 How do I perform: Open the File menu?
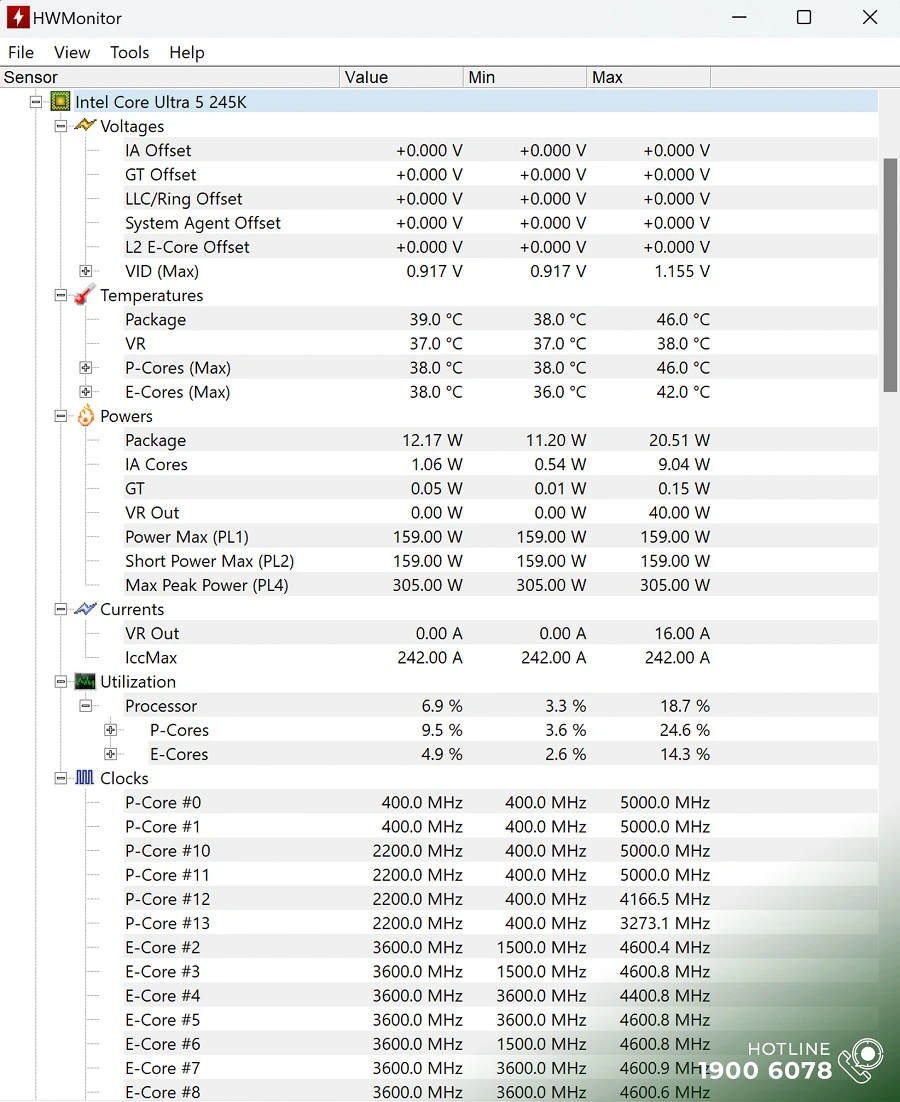click(x=21, y=53)
